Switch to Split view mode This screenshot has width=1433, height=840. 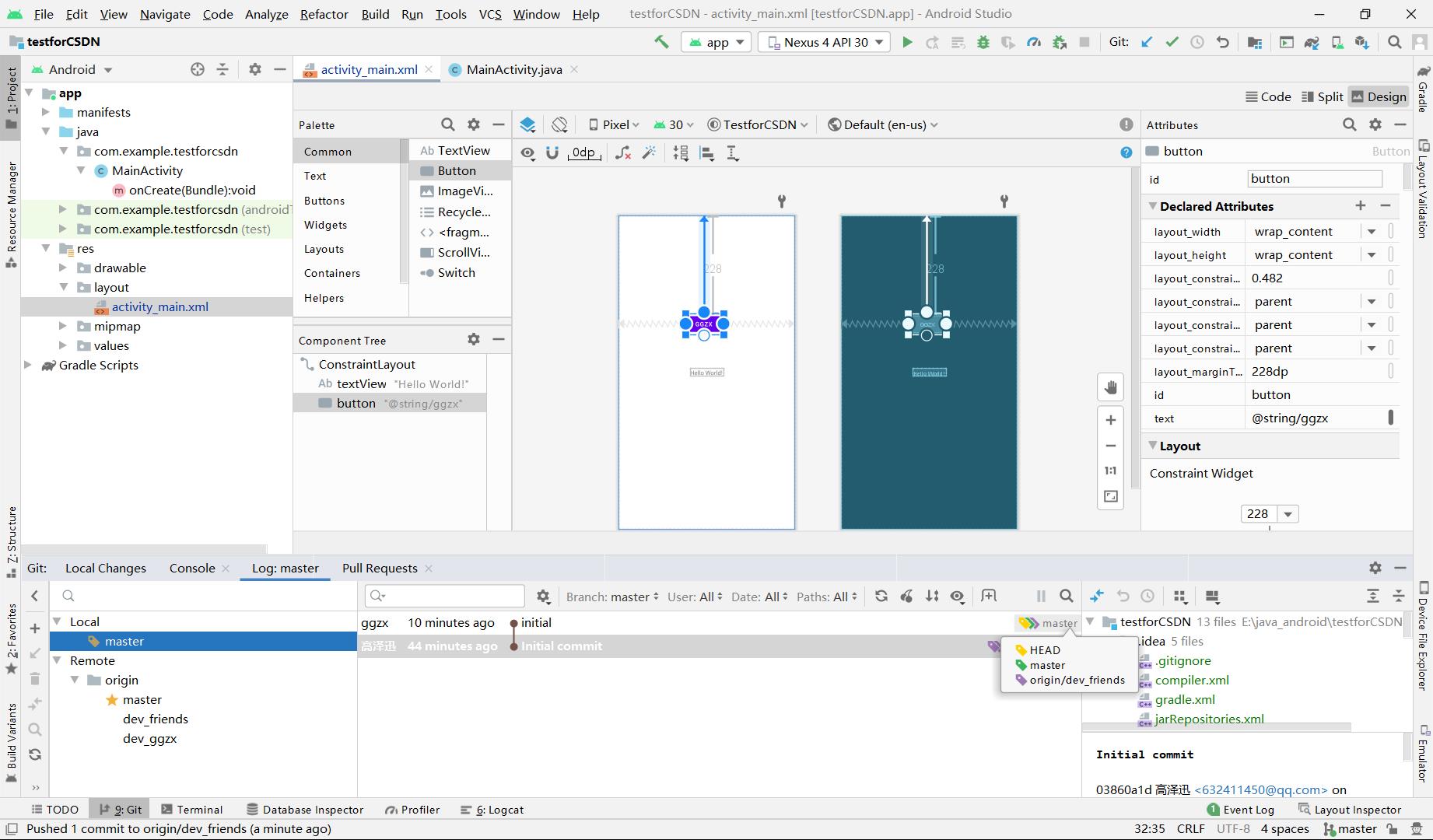pos(1322,96)
